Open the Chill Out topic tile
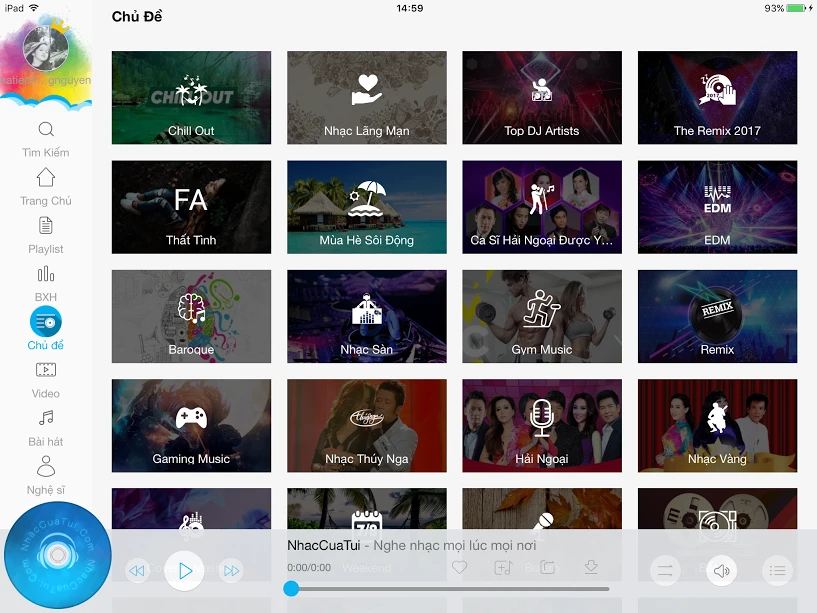Viewport: 817px width, 613px height. [191, 98]
